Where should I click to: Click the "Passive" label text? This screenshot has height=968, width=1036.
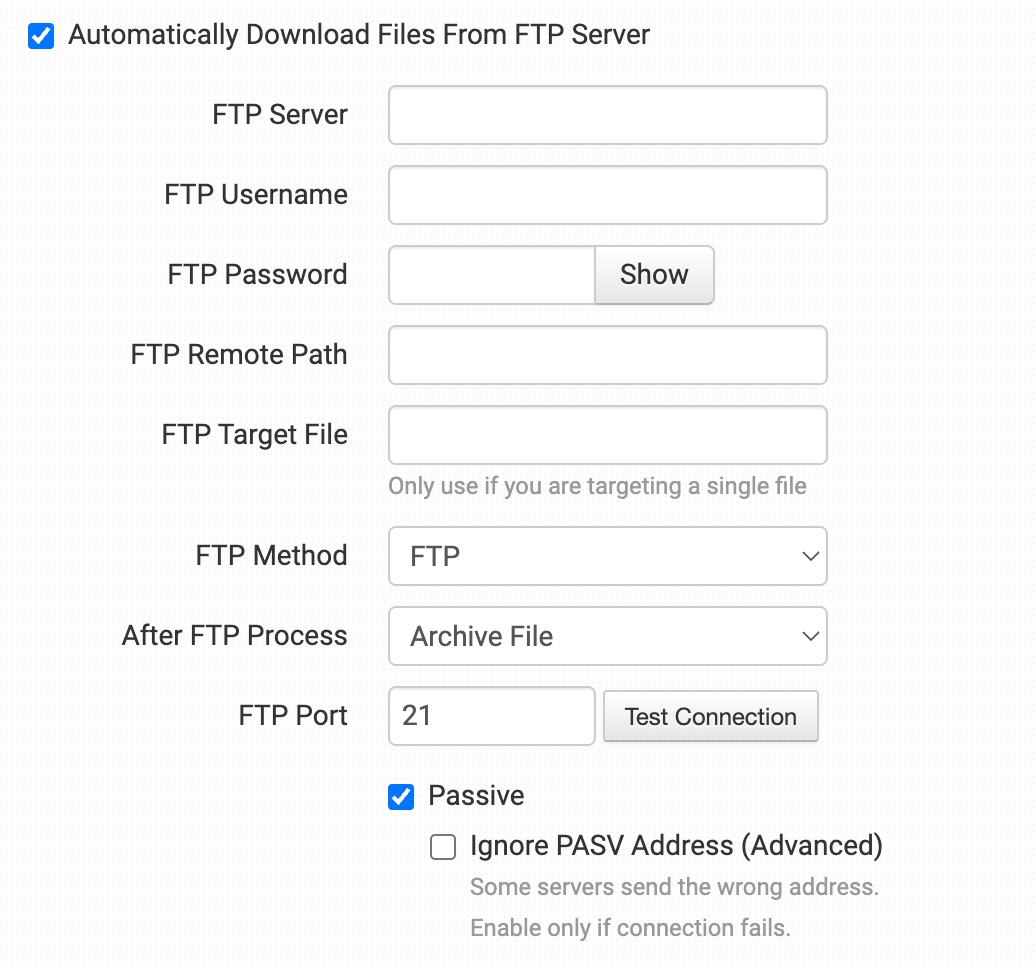(x=476, y=796)
